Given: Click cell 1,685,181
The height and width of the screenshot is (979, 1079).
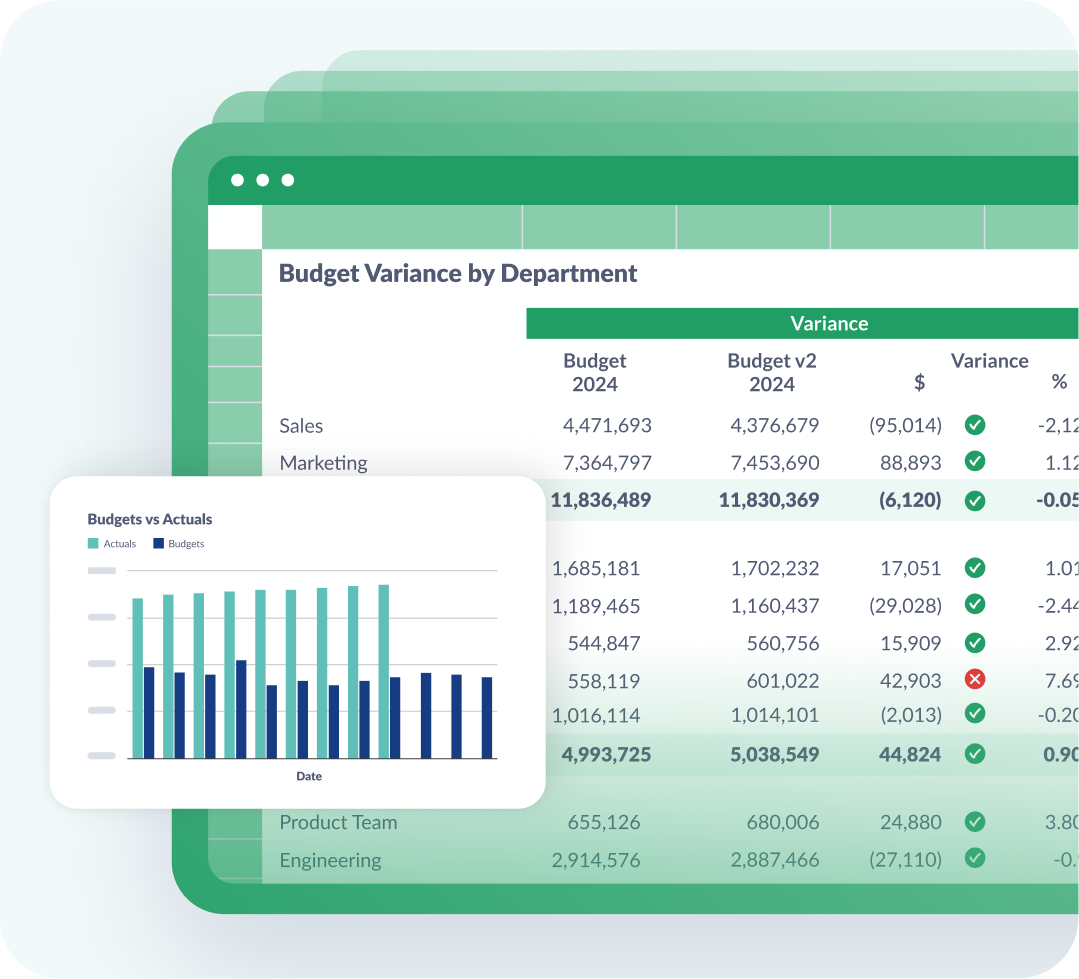Looking at the screenshot, I should (596, 569).
